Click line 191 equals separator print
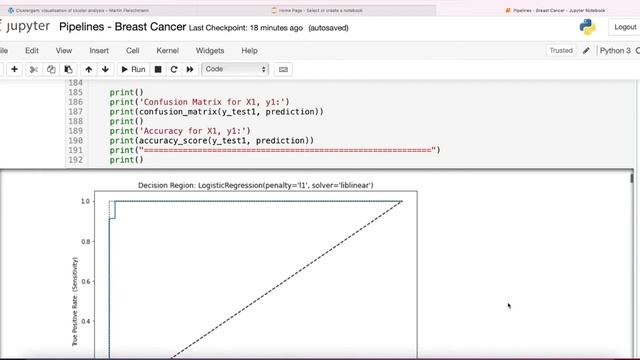The height and width of the screenshot is (360, 640). (275, 150)
